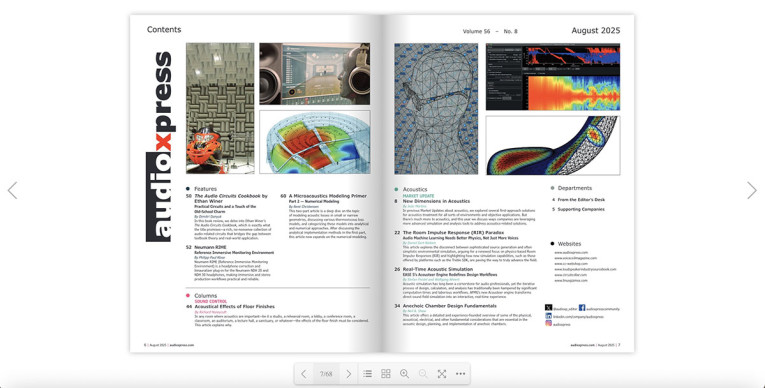Open the Real-Time Acoustic Simulation article
This screenshot has height=388, width=765.
coord(438,269)
